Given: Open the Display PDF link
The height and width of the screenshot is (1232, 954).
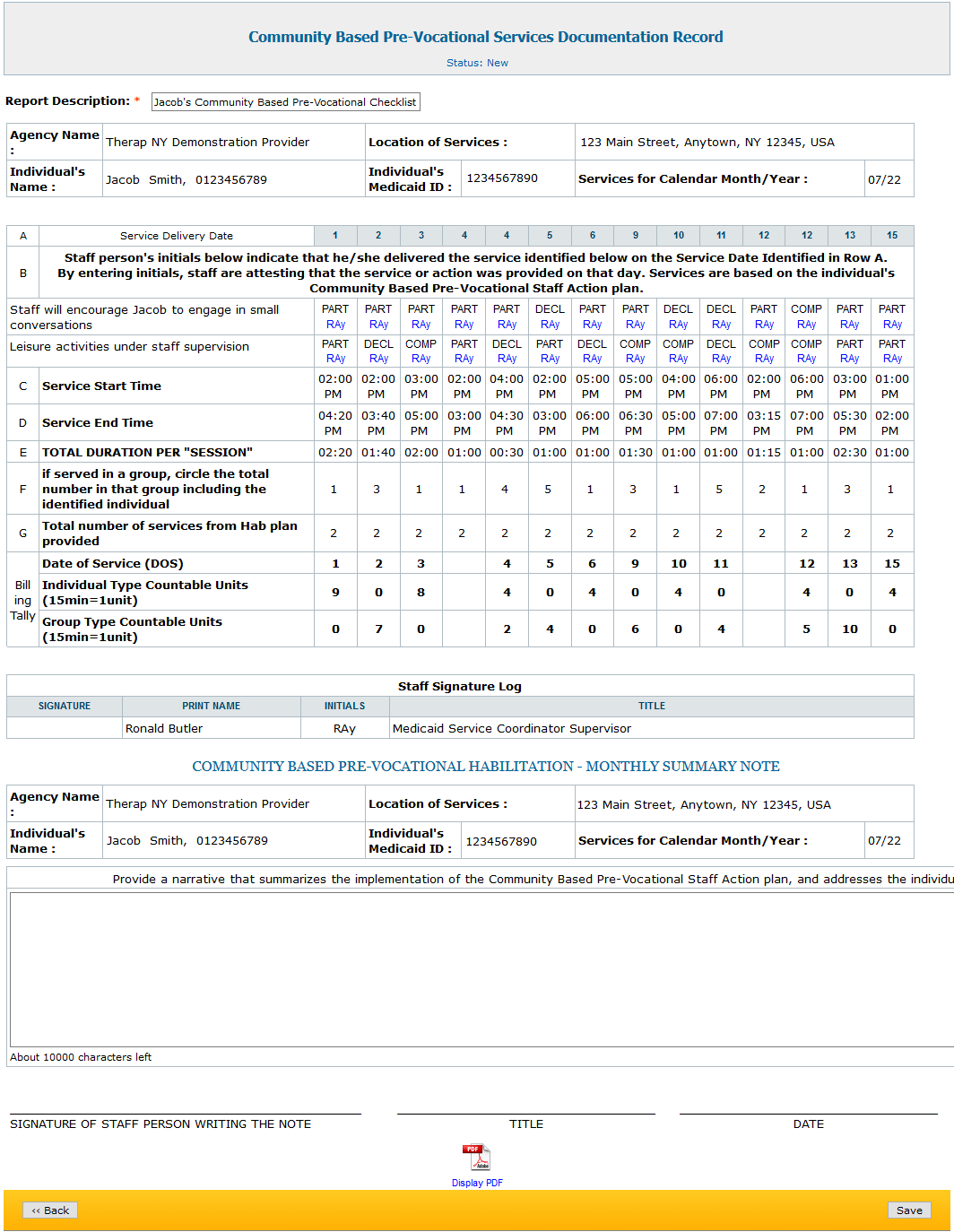Looking at the screenshot, I should [477, 1183].
